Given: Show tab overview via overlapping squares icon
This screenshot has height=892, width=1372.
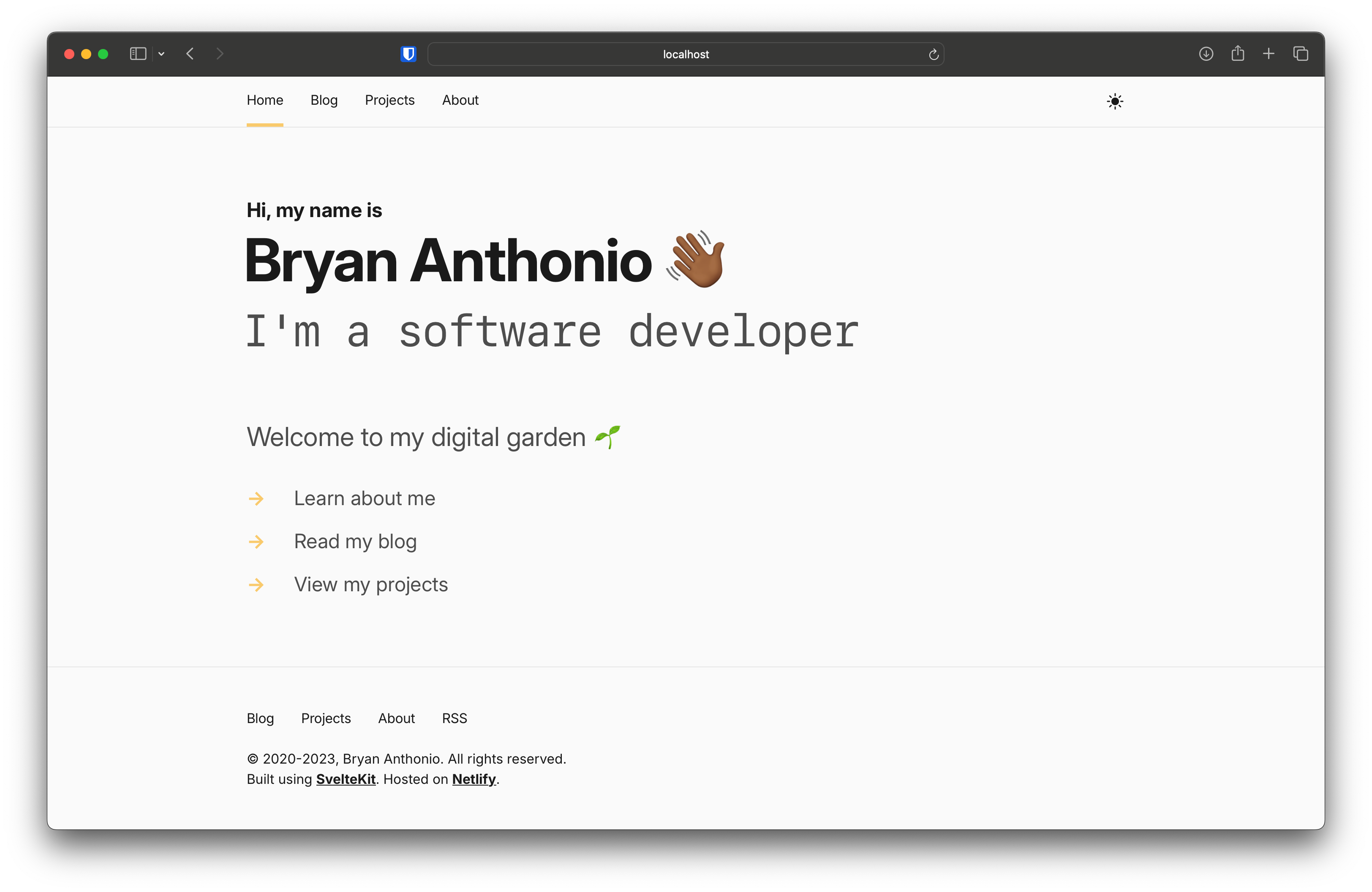Looking at the screenshot, I should 1301,54.
